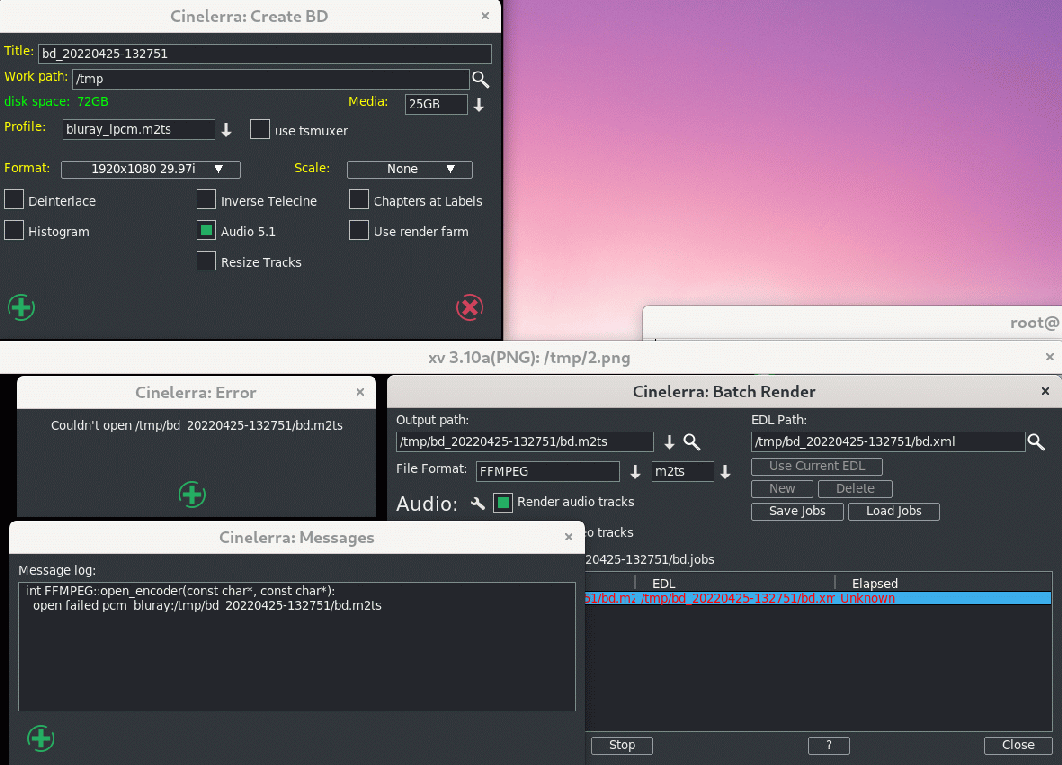Click the green OK checkmark in Create BD

point(21,307)
